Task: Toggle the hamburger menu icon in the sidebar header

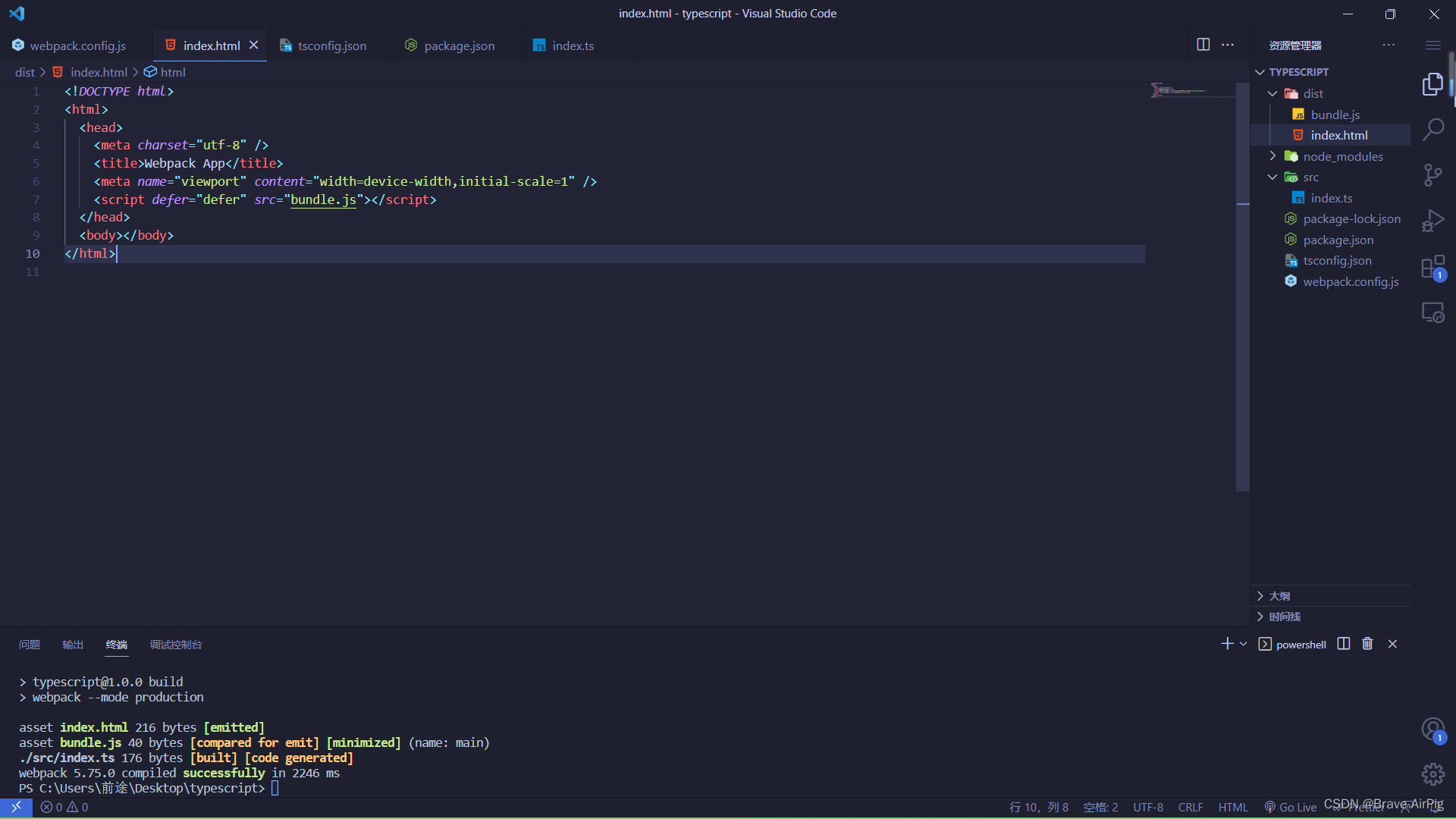Action: point(1433,45)
